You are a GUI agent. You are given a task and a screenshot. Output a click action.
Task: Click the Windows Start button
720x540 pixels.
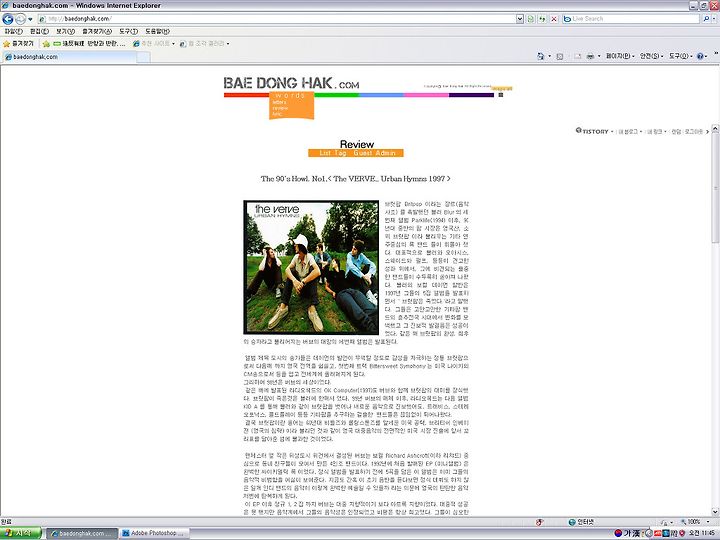pyautogui.click(x=21, y=533)
